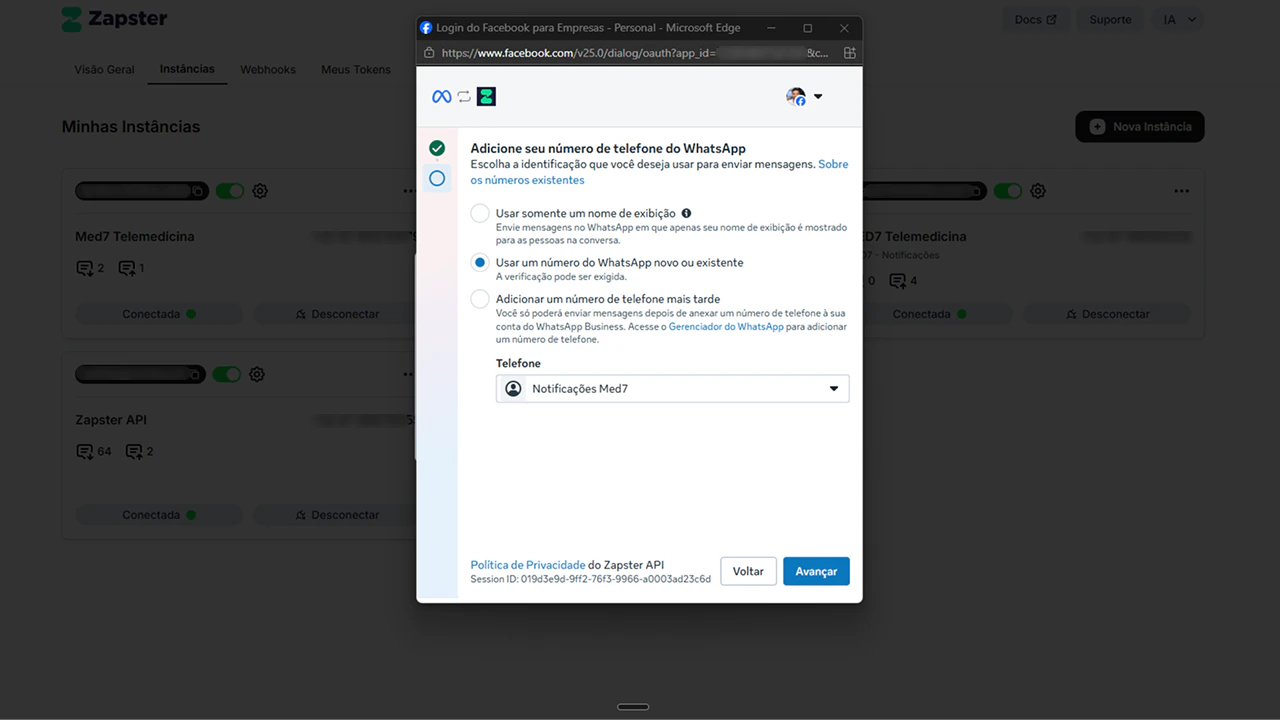This screenshot has height=720, width=1280.
Task: Click the 'Zapster API' instance name
Action: tap(111, 420)
